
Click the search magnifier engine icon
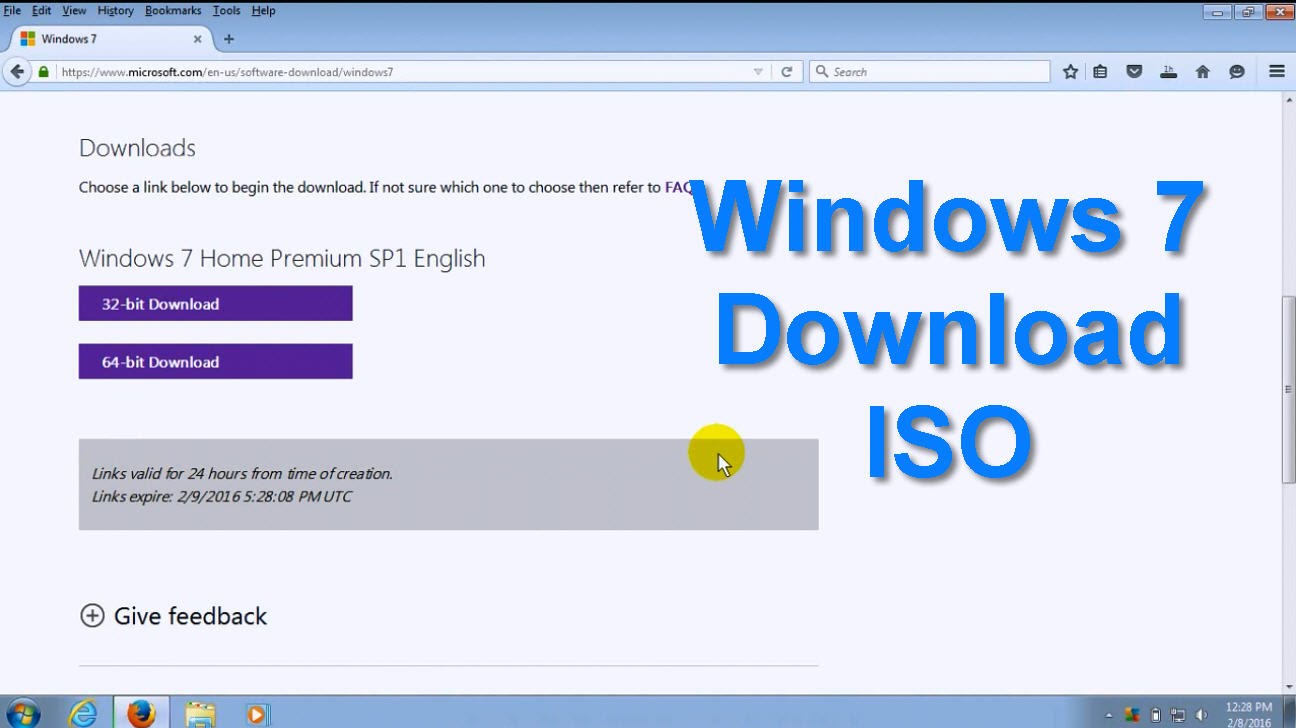click(x=822, y=72)
